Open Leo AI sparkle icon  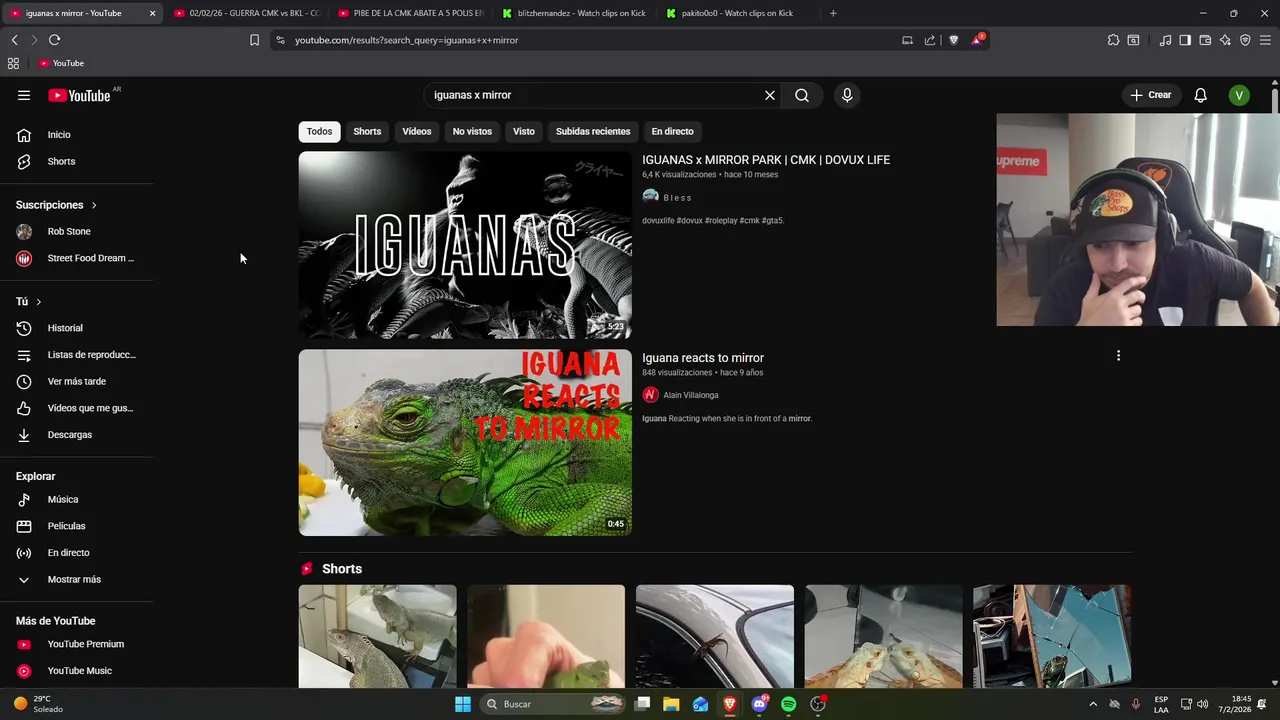(x=1225, y=40)
